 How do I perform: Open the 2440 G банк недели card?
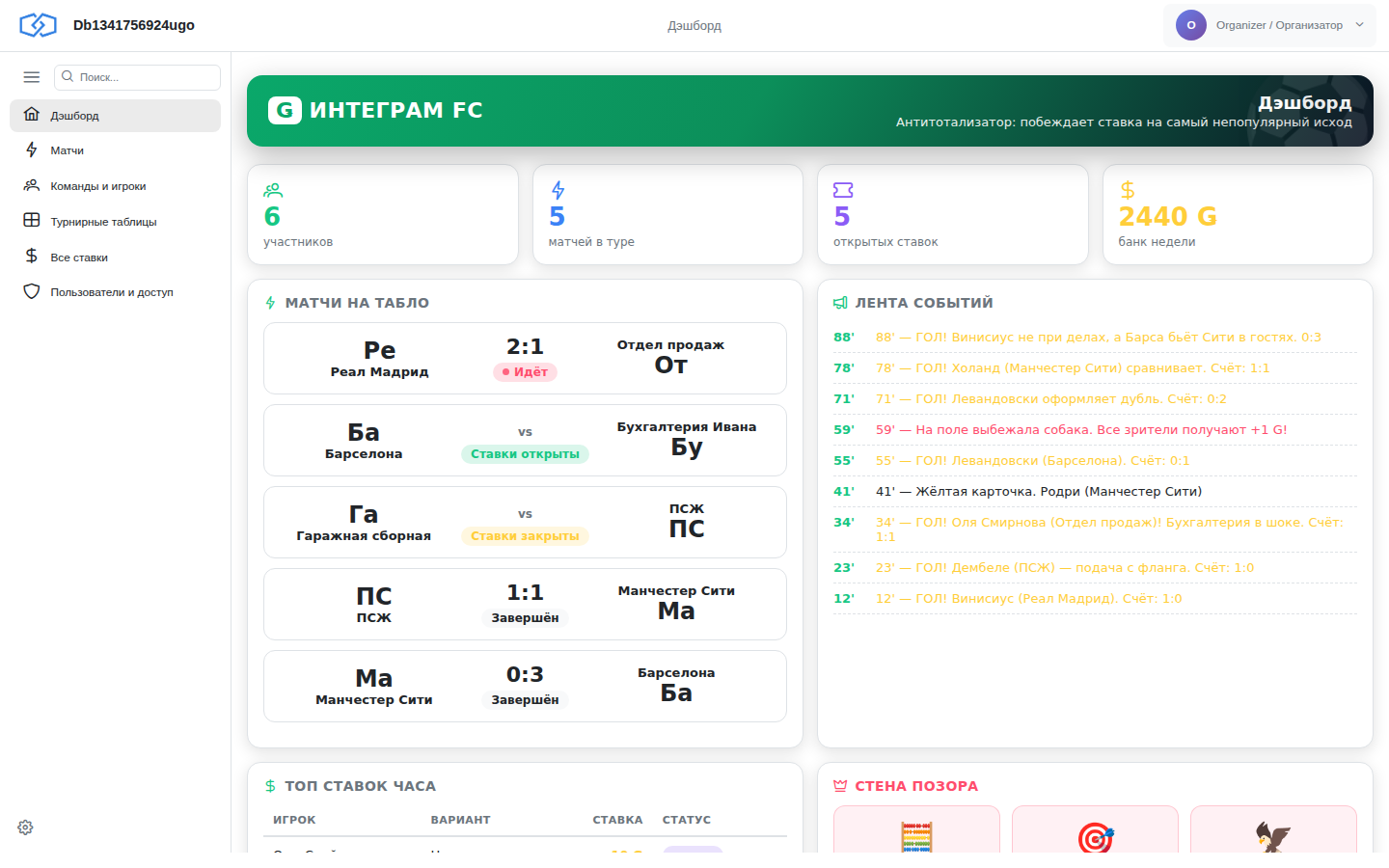tap(1238, 214)
